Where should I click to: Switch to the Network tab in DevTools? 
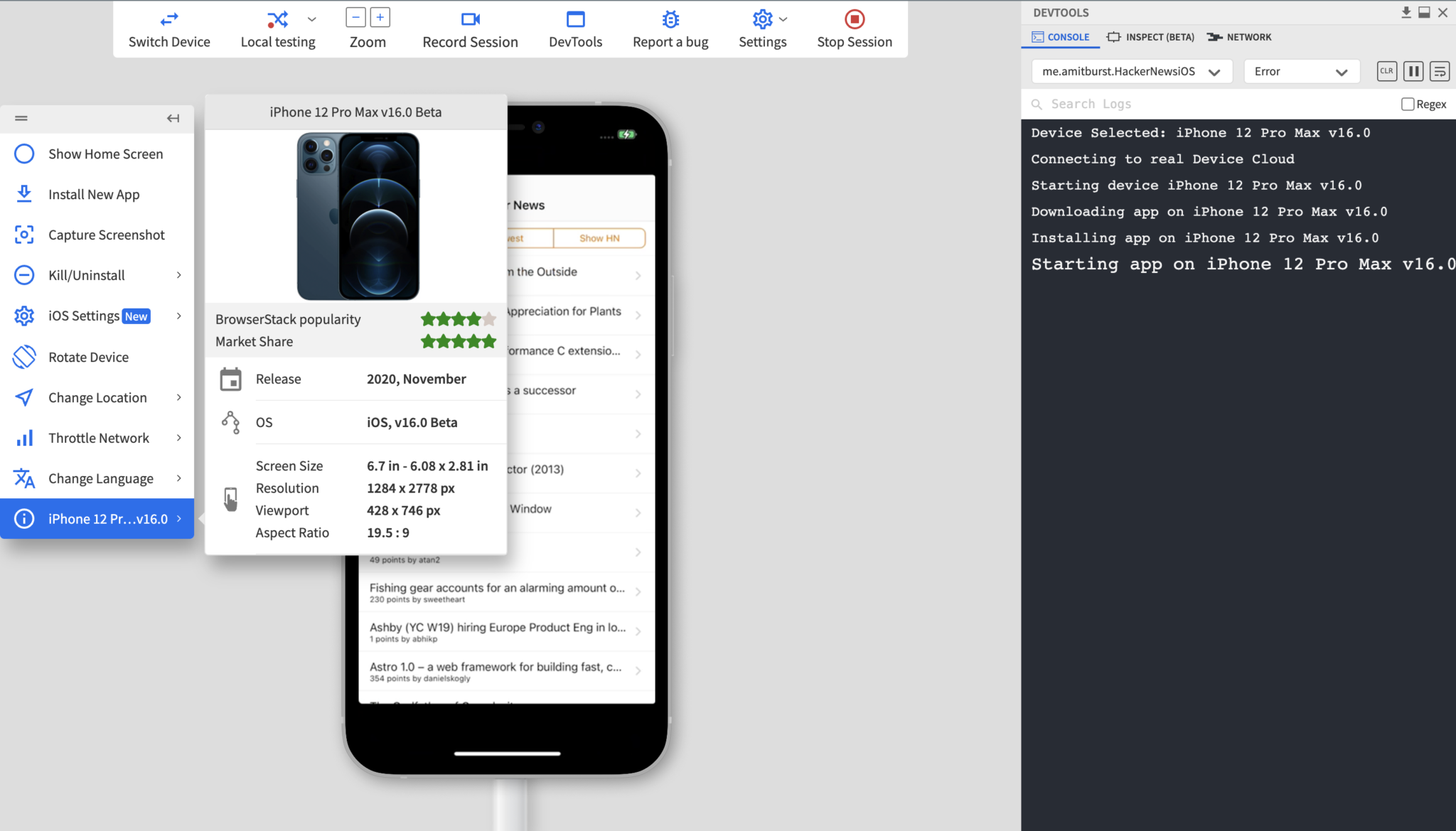point(1238,37)
